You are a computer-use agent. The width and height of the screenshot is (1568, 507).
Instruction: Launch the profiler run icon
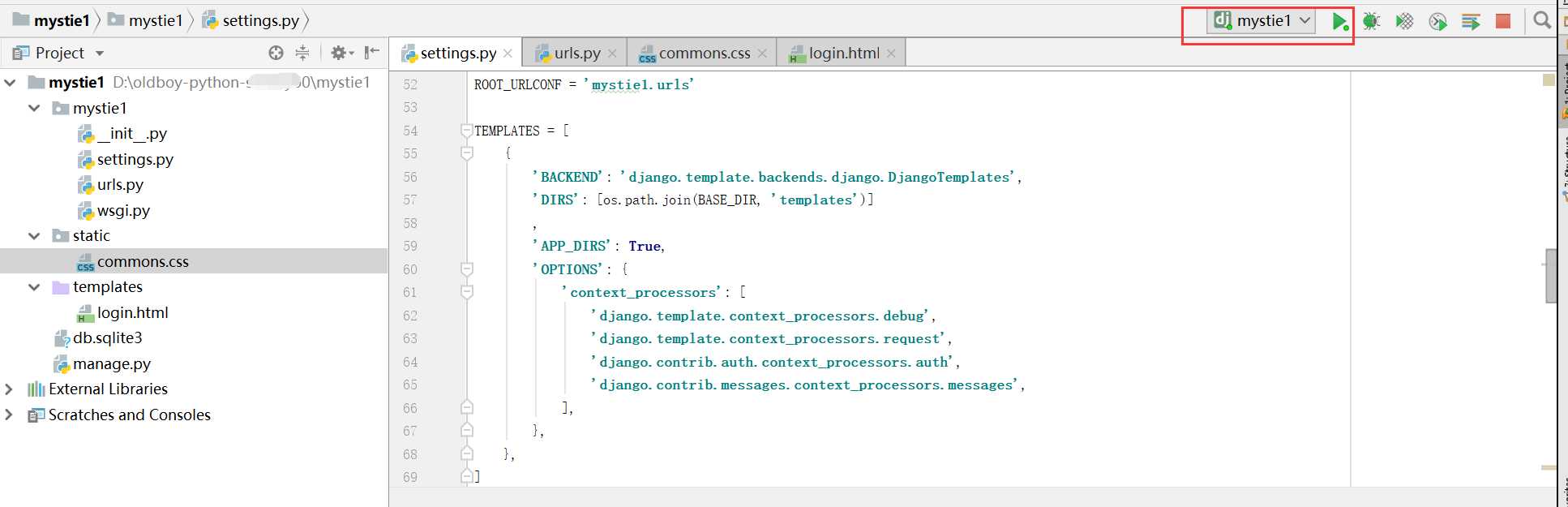pos(1437,21)
